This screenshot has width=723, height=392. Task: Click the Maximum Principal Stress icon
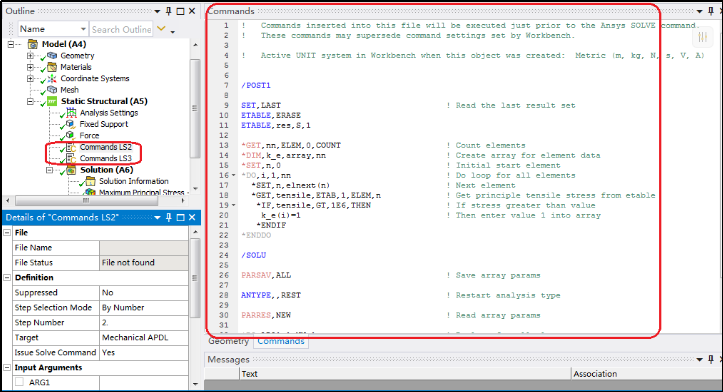[90, 192]
